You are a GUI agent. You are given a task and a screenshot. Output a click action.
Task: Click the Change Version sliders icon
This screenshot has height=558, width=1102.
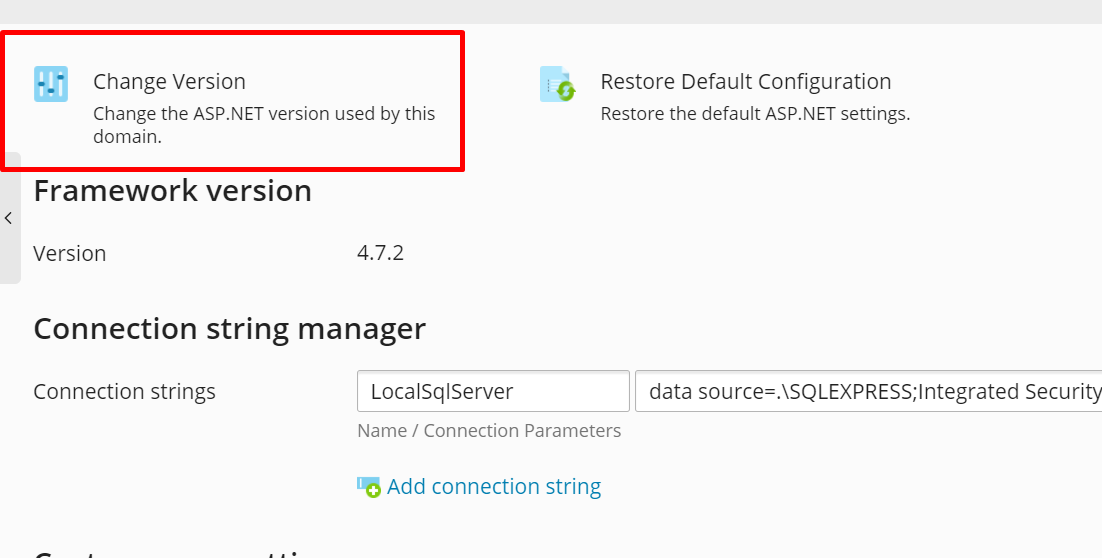(x=51, y=84)
